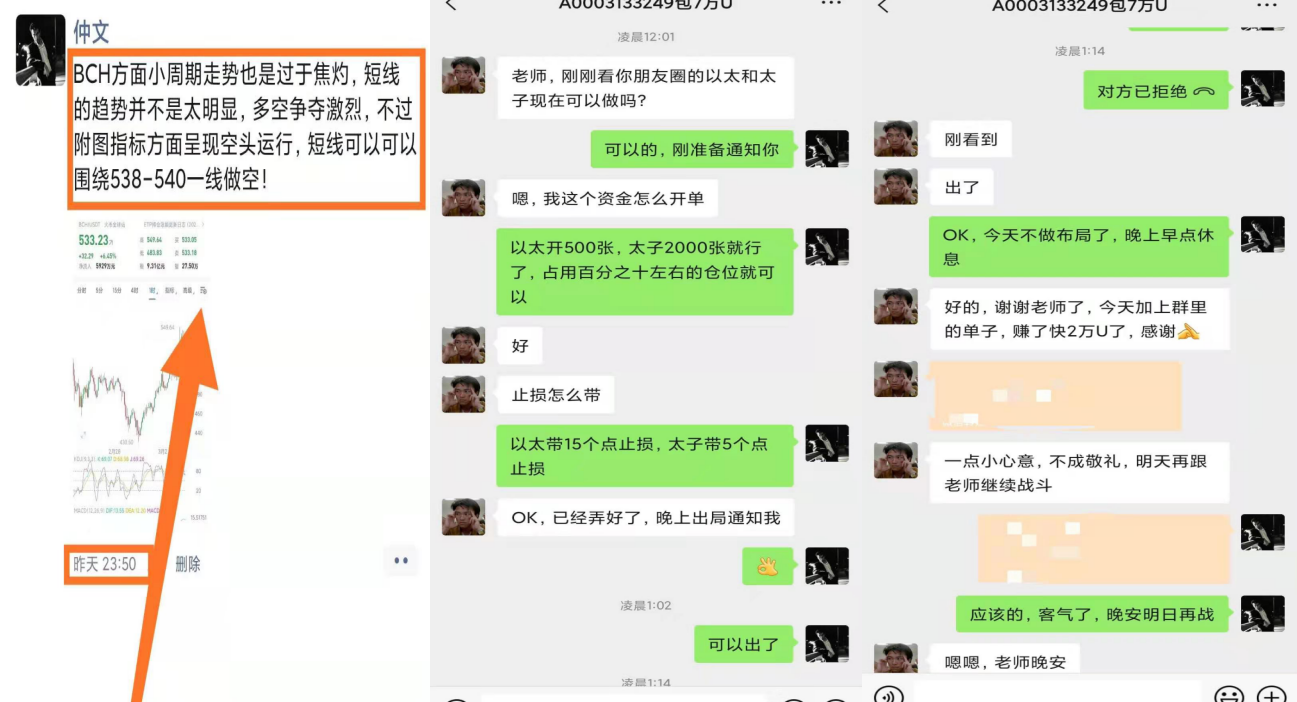Tap the 可以出了 message bubble
The width and height of the screenshot is (1297, 702).
pyautogui.click(x=743, y=645)
